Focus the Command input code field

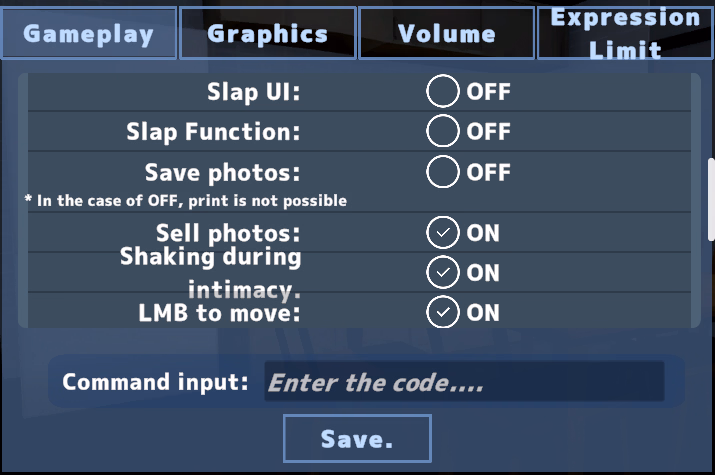coord(464,382)
